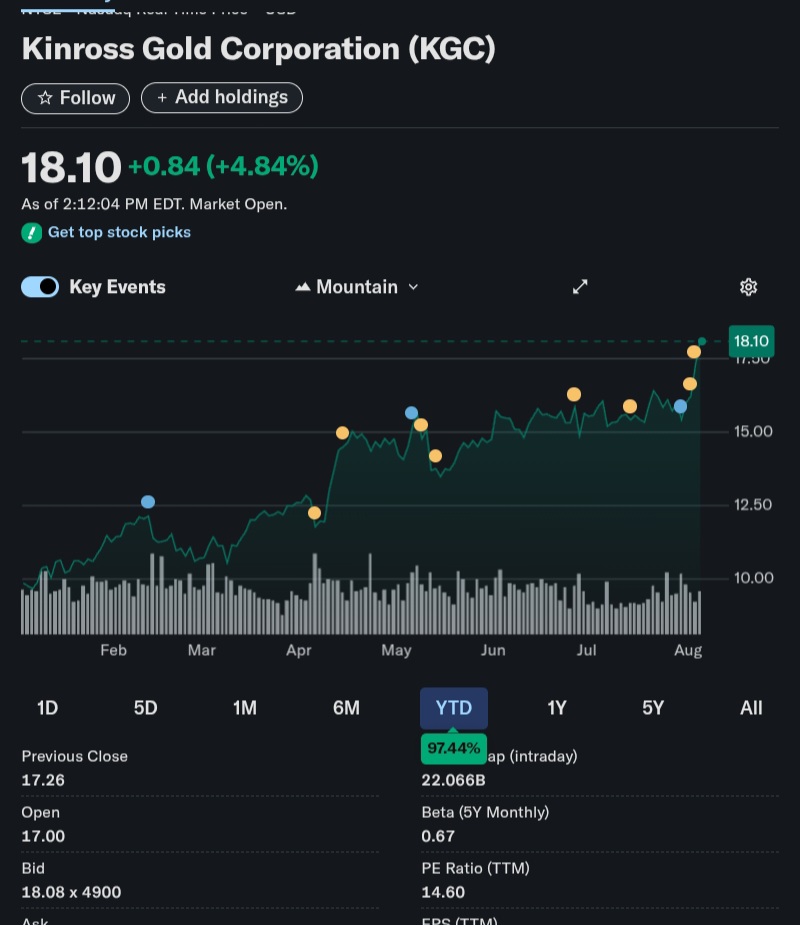Click the 10.00 price axis label
Viewport: 800px width, 925px height.
click(753, 578)
